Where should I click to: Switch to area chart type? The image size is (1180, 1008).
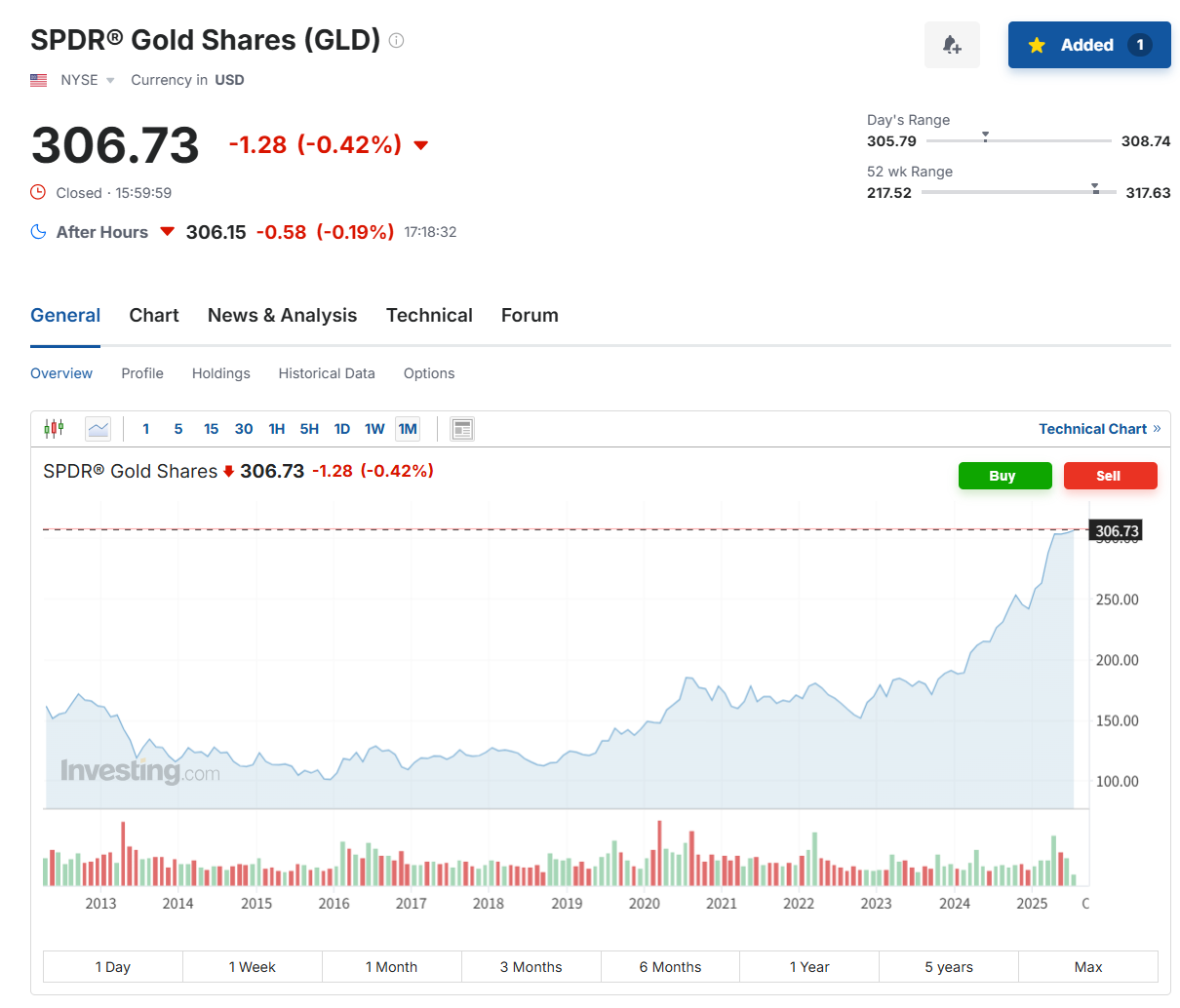tap(98, 429)
